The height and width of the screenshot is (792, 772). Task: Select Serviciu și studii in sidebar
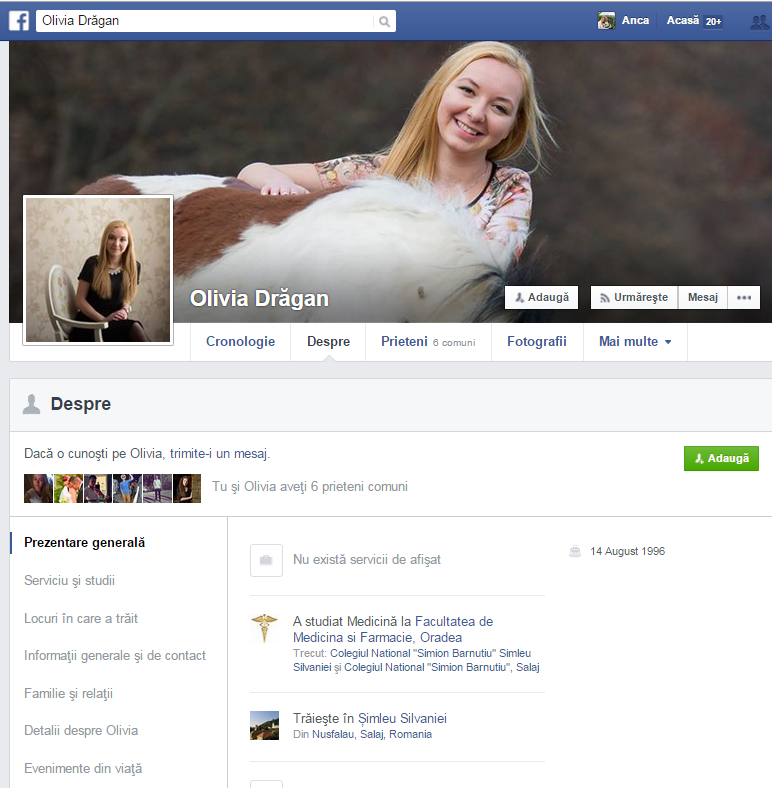coord(76,581)
